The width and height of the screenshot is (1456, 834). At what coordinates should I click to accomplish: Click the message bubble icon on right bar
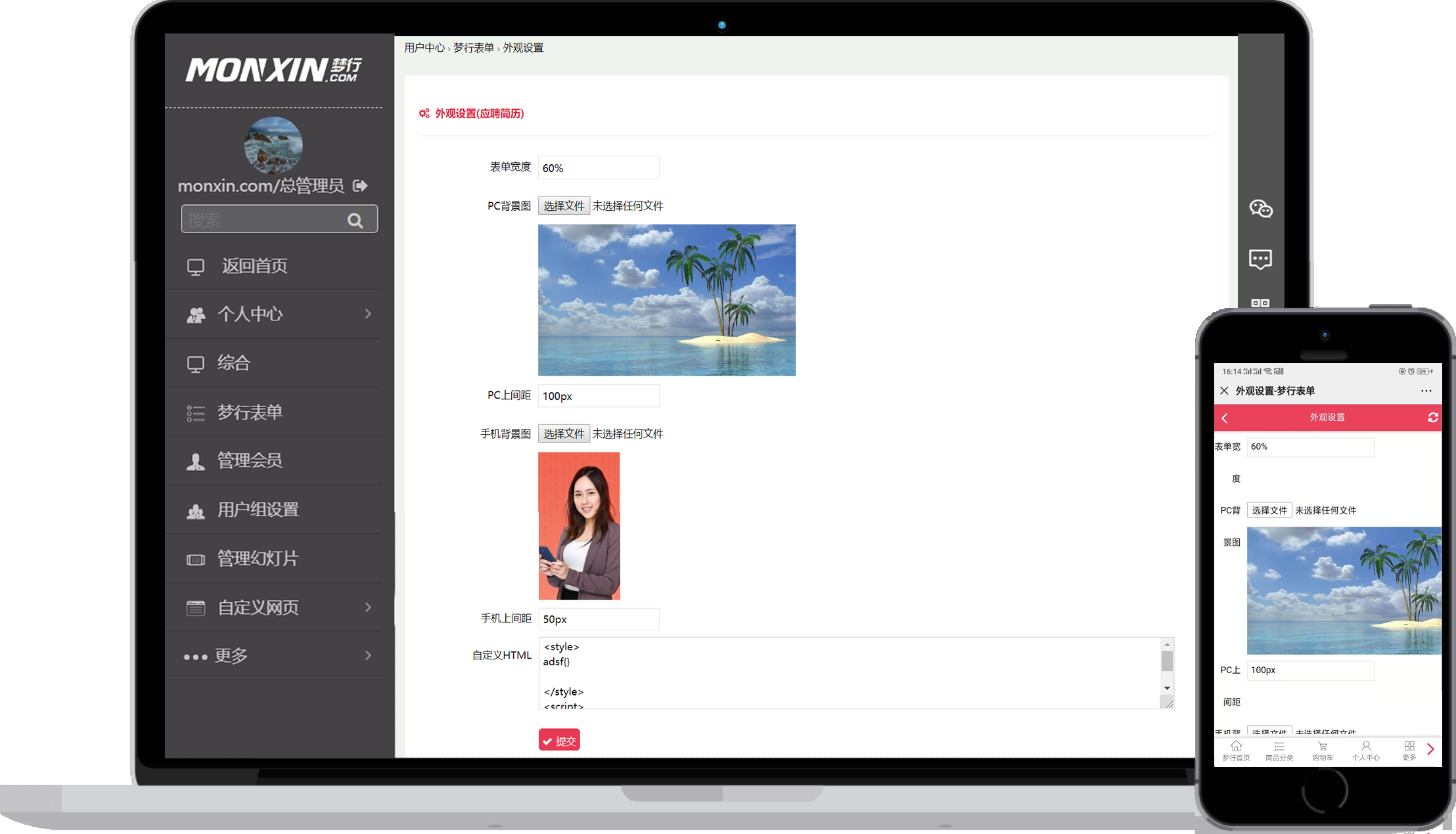tap(1260, 259)
